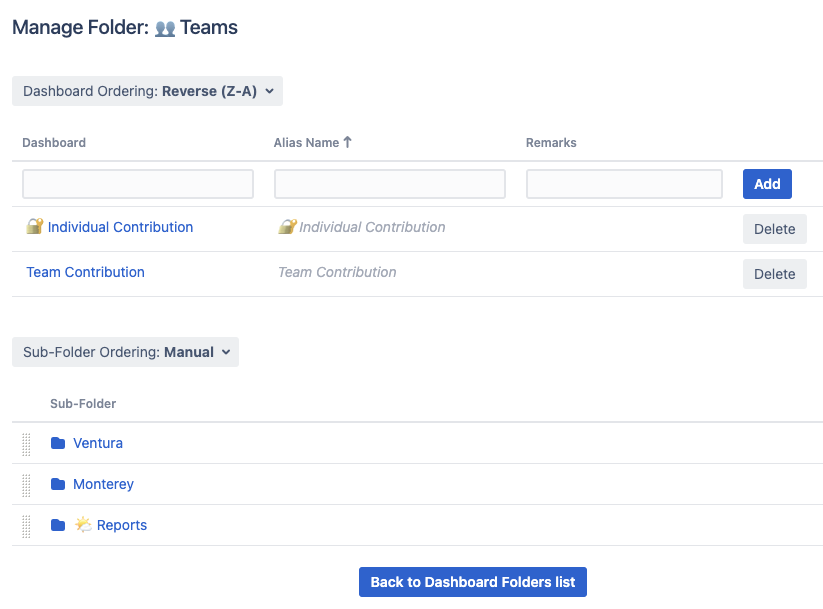The width and height of the screenshot is (823, 609).
Task: Open the Team Contribution dashboard link
Action: tap(85, 272)
